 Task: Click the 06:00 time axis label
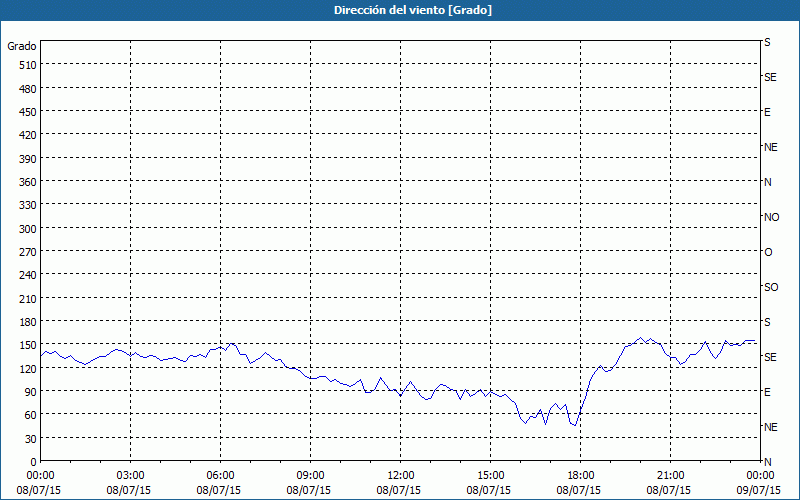[220, 476]
